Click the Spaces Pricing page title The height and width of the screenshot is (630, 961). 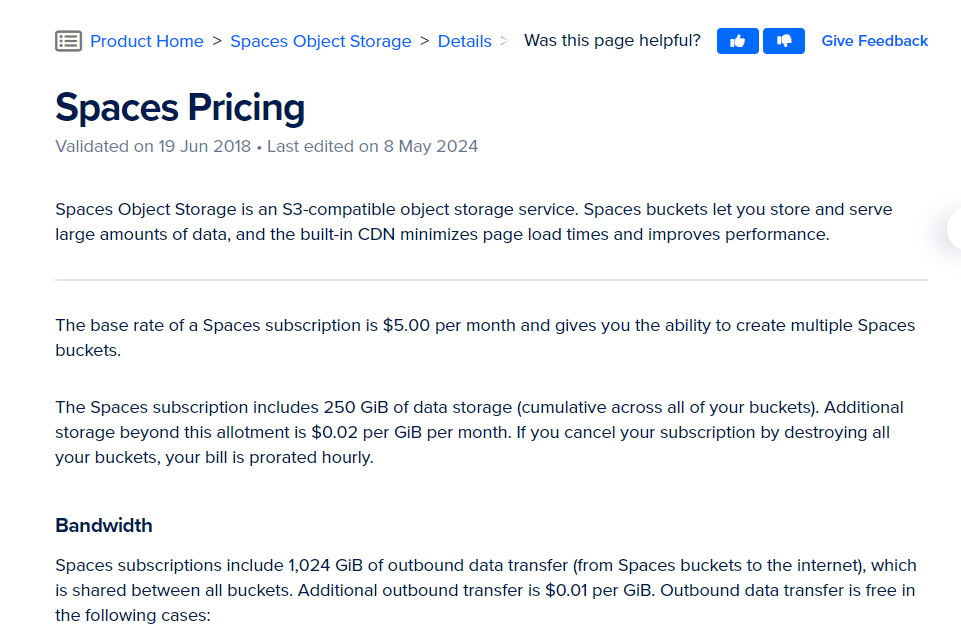click(x=180, y=107)
